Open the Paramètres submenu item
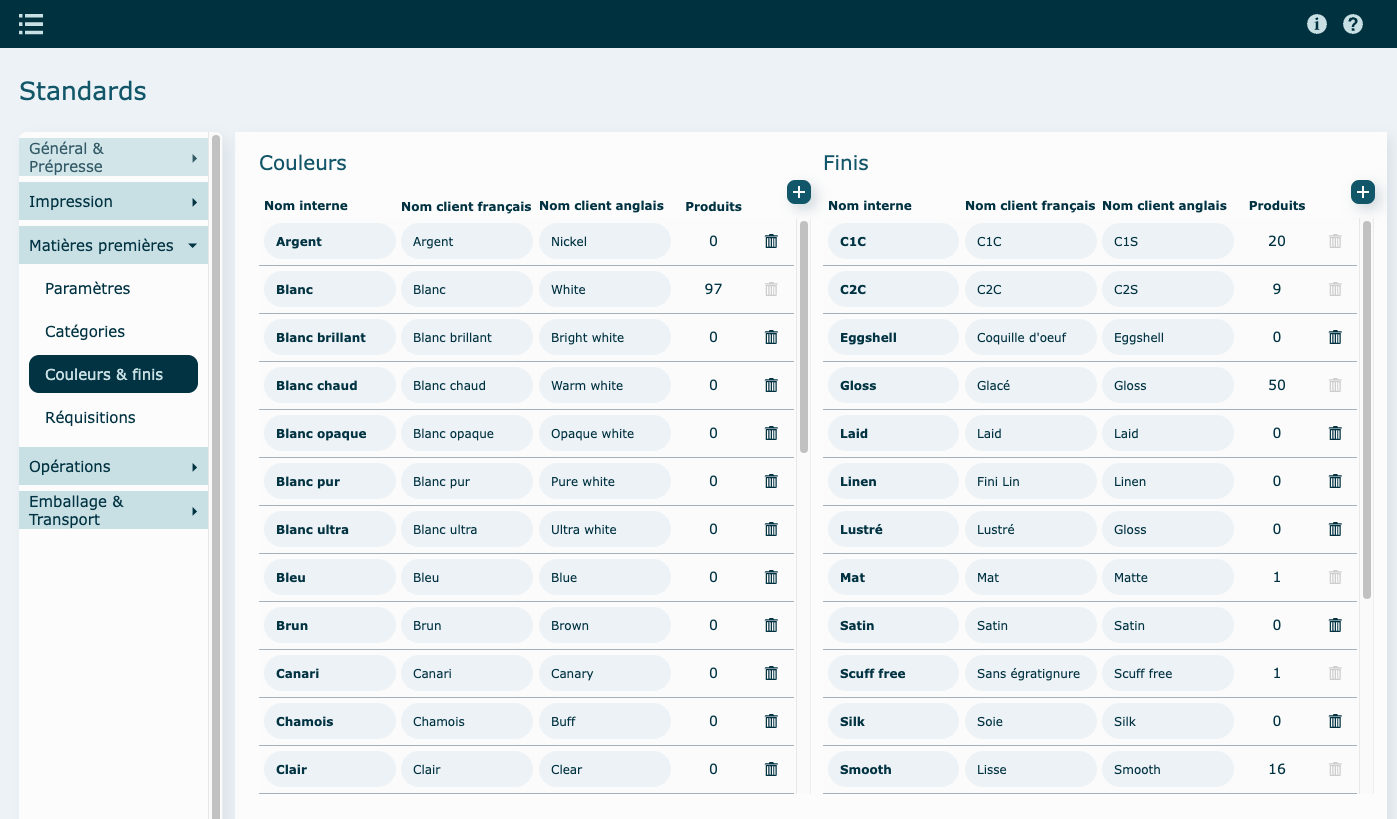This screenshot has height=819, width=1397. coord(88,289)
